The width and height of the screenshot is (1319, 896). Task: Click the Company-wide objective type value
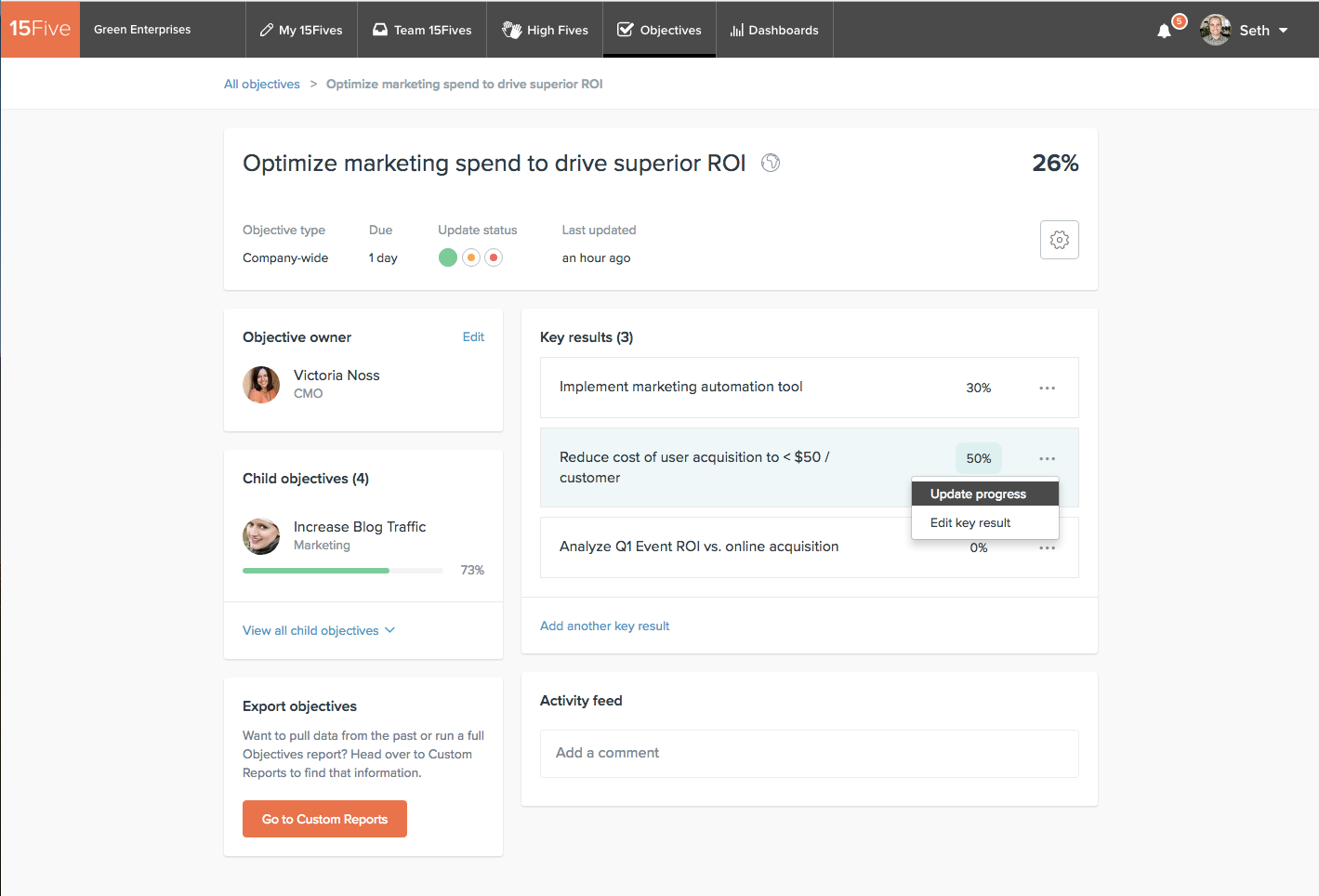(x=285, y=257)
